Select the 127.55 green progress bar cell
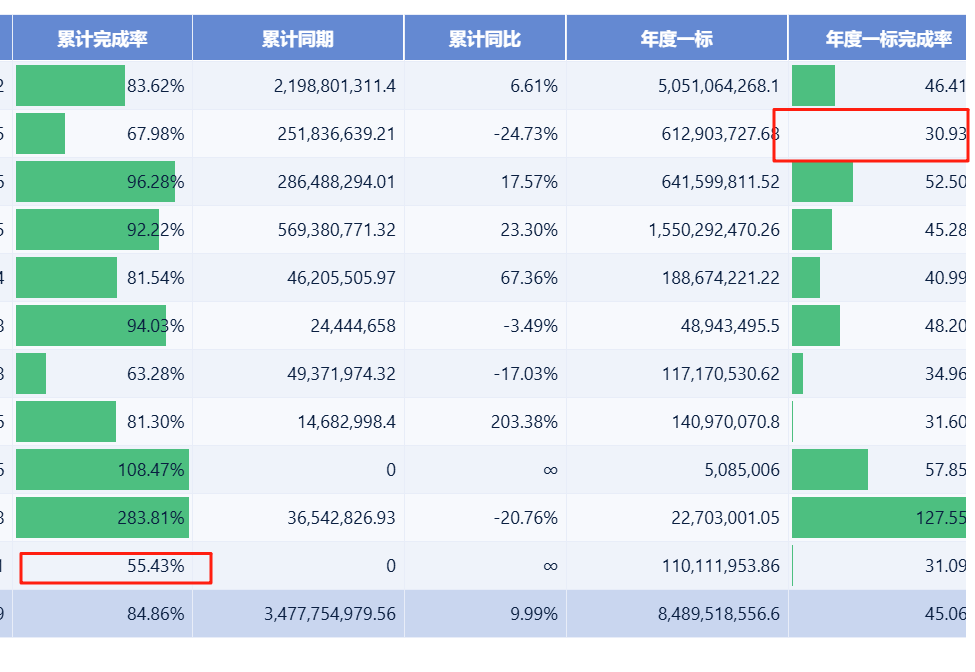 [880, 518]
